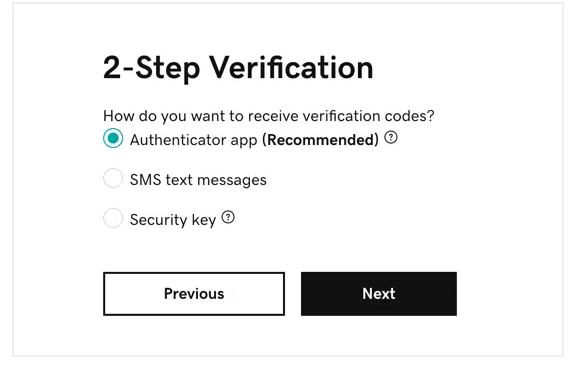Click the verification codes question text

[x=269, y=116]
